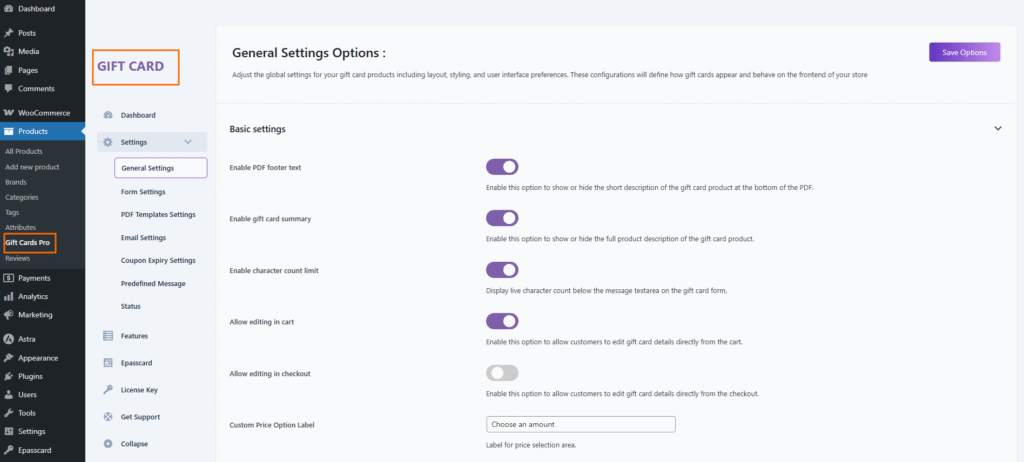The width and height of the screenshot is (1024, 462).
Task: Click the Collapse sidebar icon
Action: click(108, 443)
